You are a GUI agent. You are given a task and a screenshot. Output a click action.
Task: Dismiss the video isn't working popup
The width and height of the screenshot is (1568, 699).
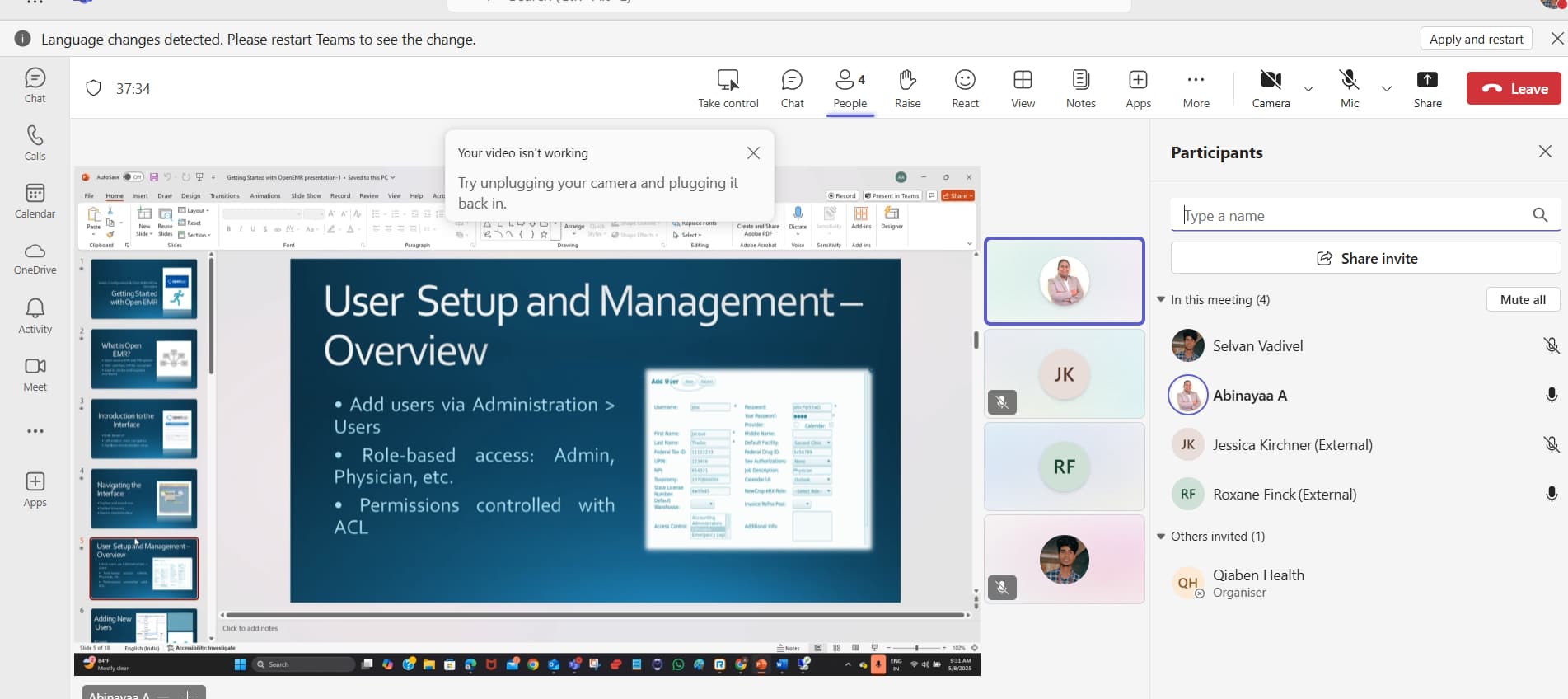click(753, 153)
